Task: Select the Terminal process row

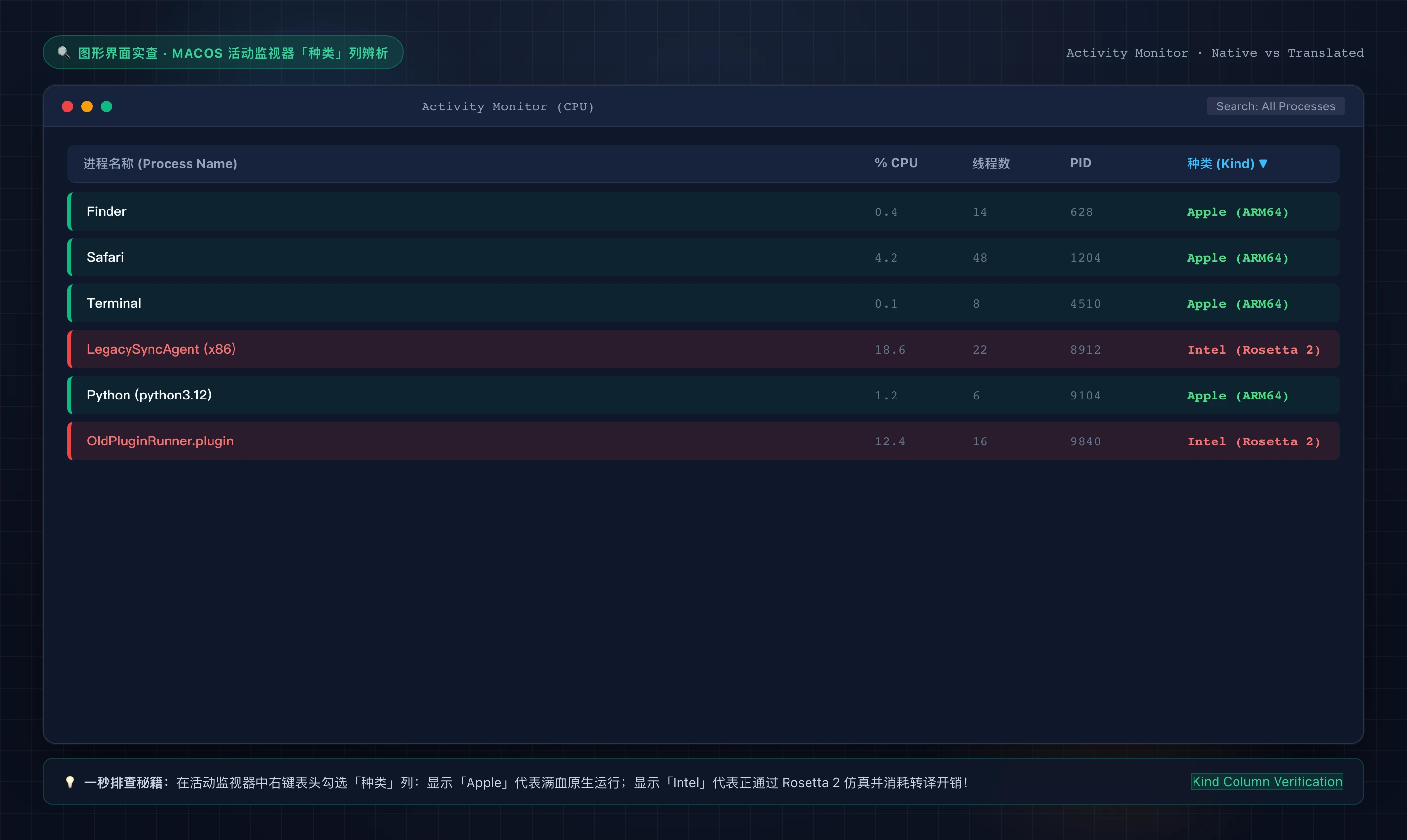Action: 703,303
